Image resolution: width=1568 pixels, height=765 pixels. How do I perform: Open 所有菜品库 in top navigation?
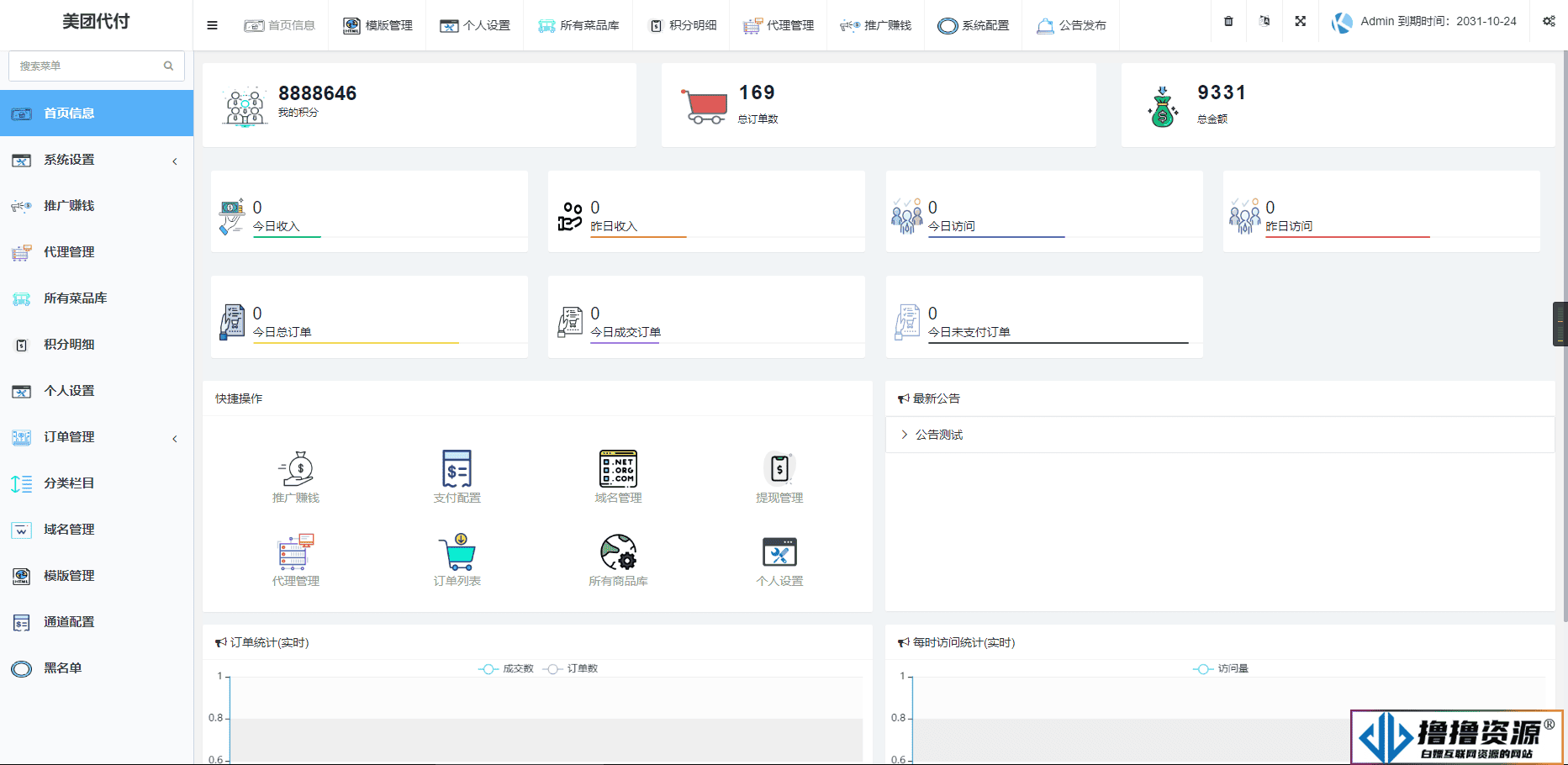click(578, 25)
